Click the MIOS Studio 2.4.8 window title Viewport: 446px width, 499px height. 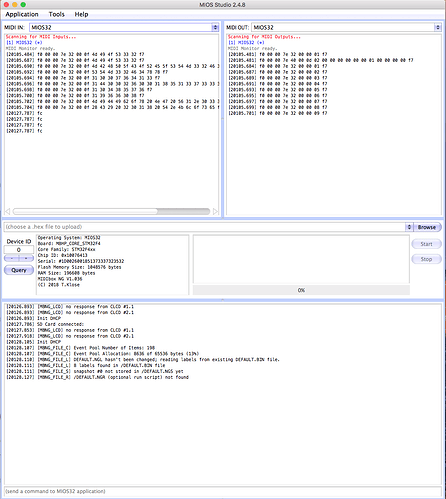(x=222, y=5)
